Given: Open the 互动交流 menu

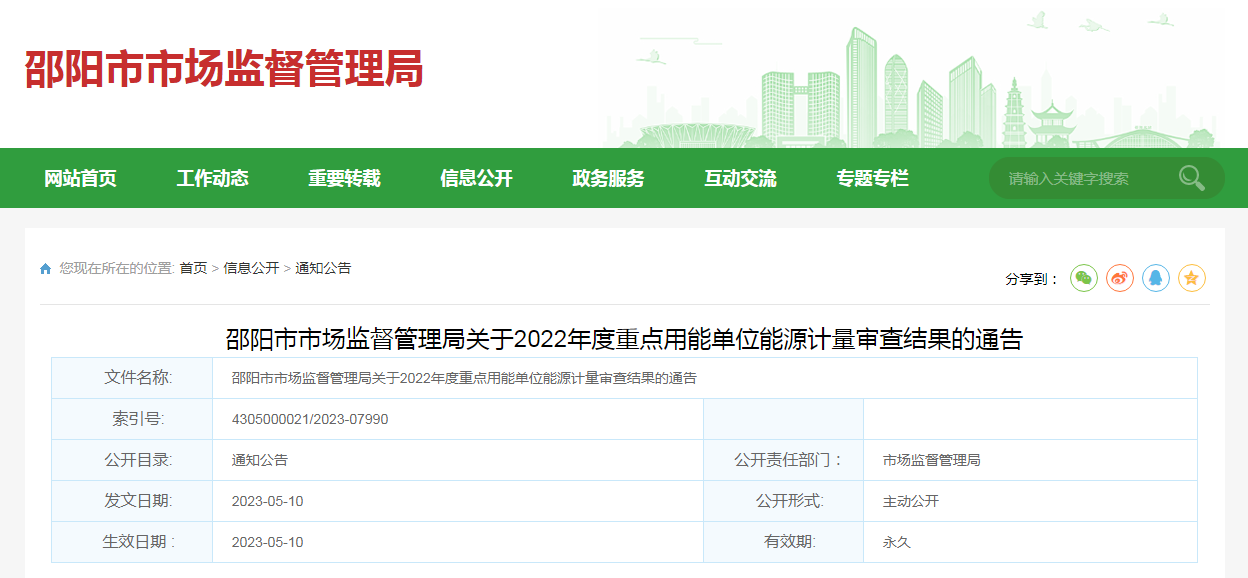Looking at the screenshot, I should [741, 178].
